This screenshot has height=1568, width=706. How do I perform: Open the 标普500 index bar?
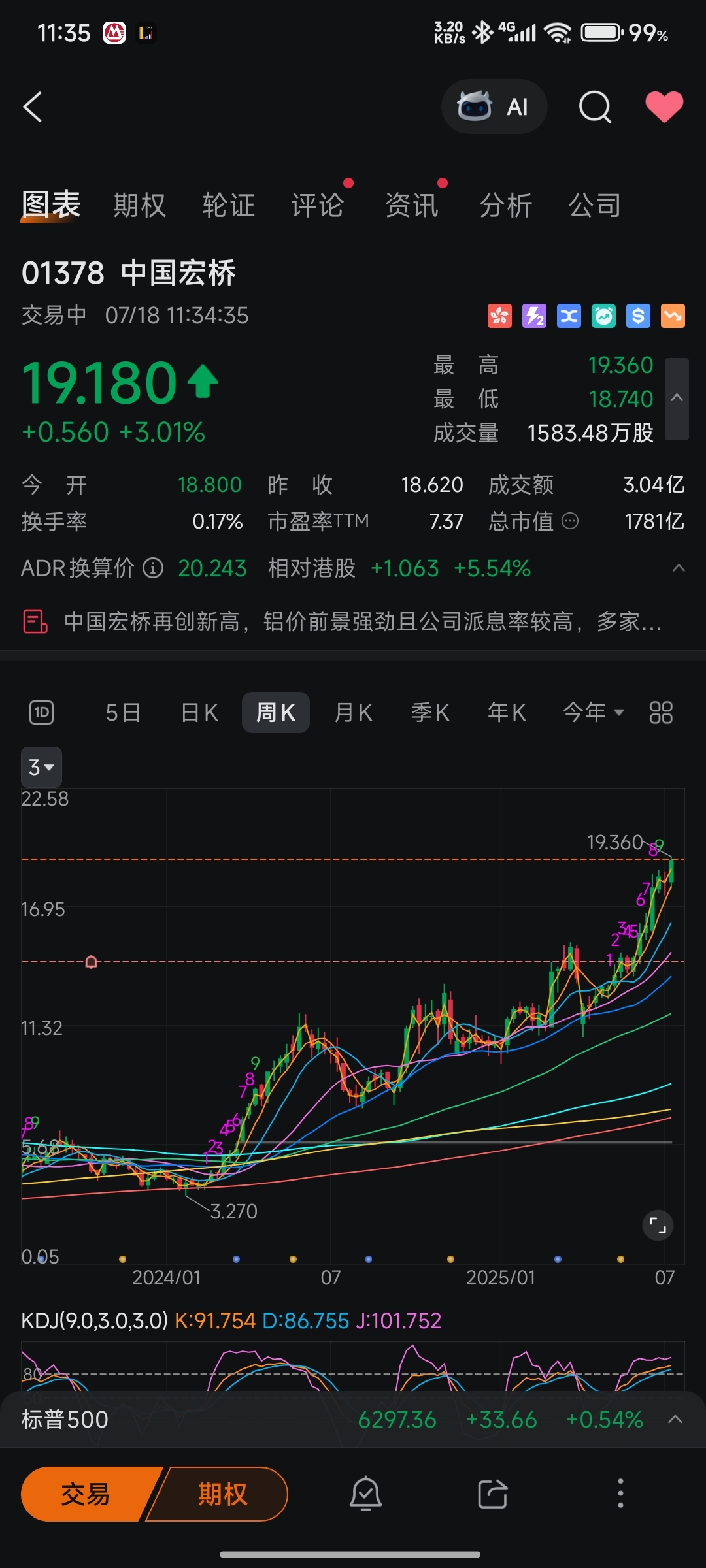click(353, 1419)
